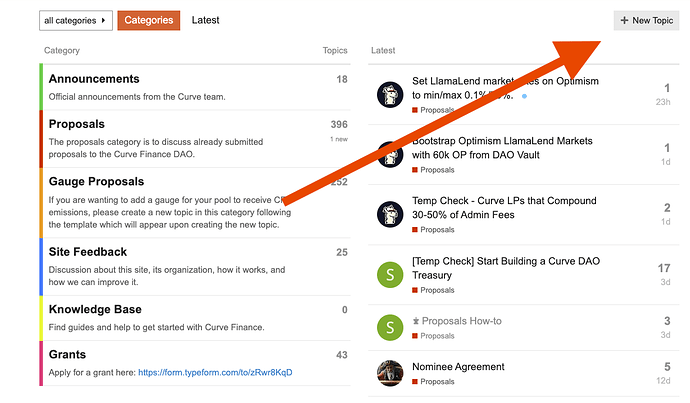The height and width of the screenshot is (403, 690).
Task: Click llama avatar beside Temp Check Curve LPs
Action: (x=390, y=214)
